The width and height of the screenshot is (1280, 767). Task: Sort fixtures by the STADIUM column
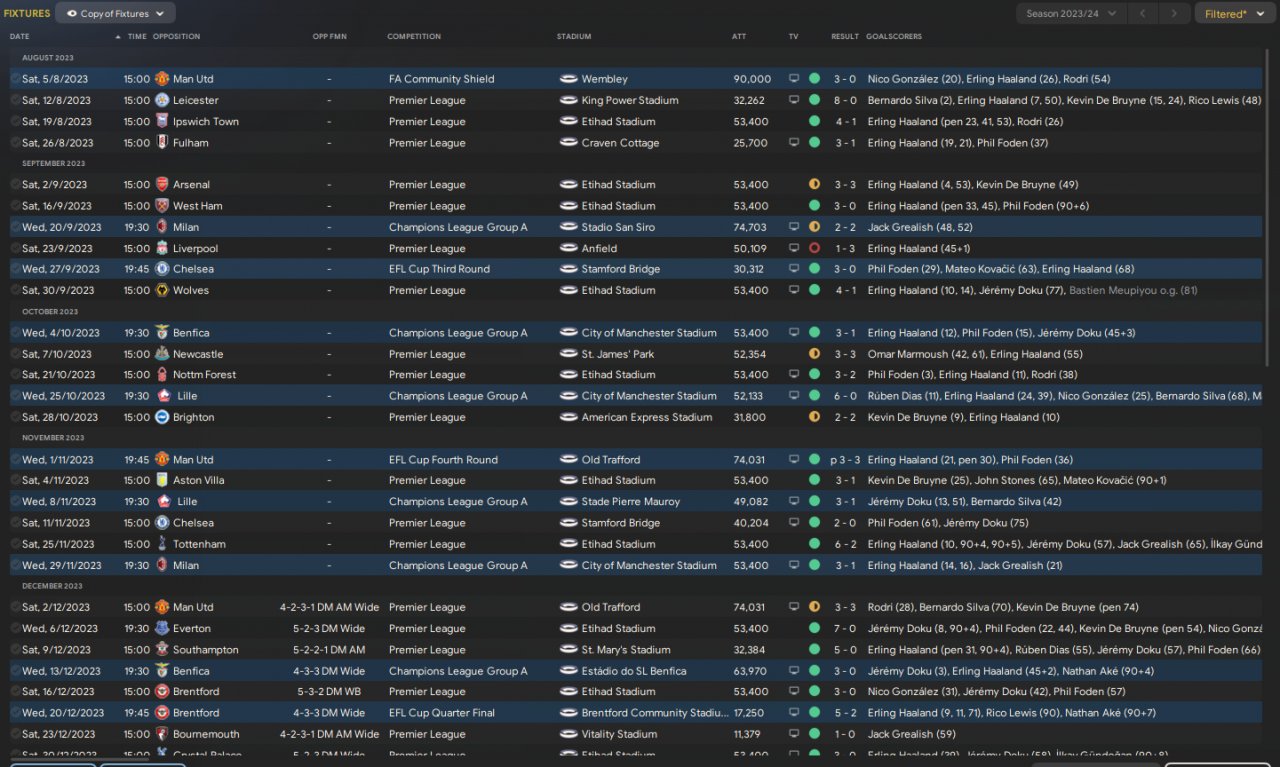point(574,37)
